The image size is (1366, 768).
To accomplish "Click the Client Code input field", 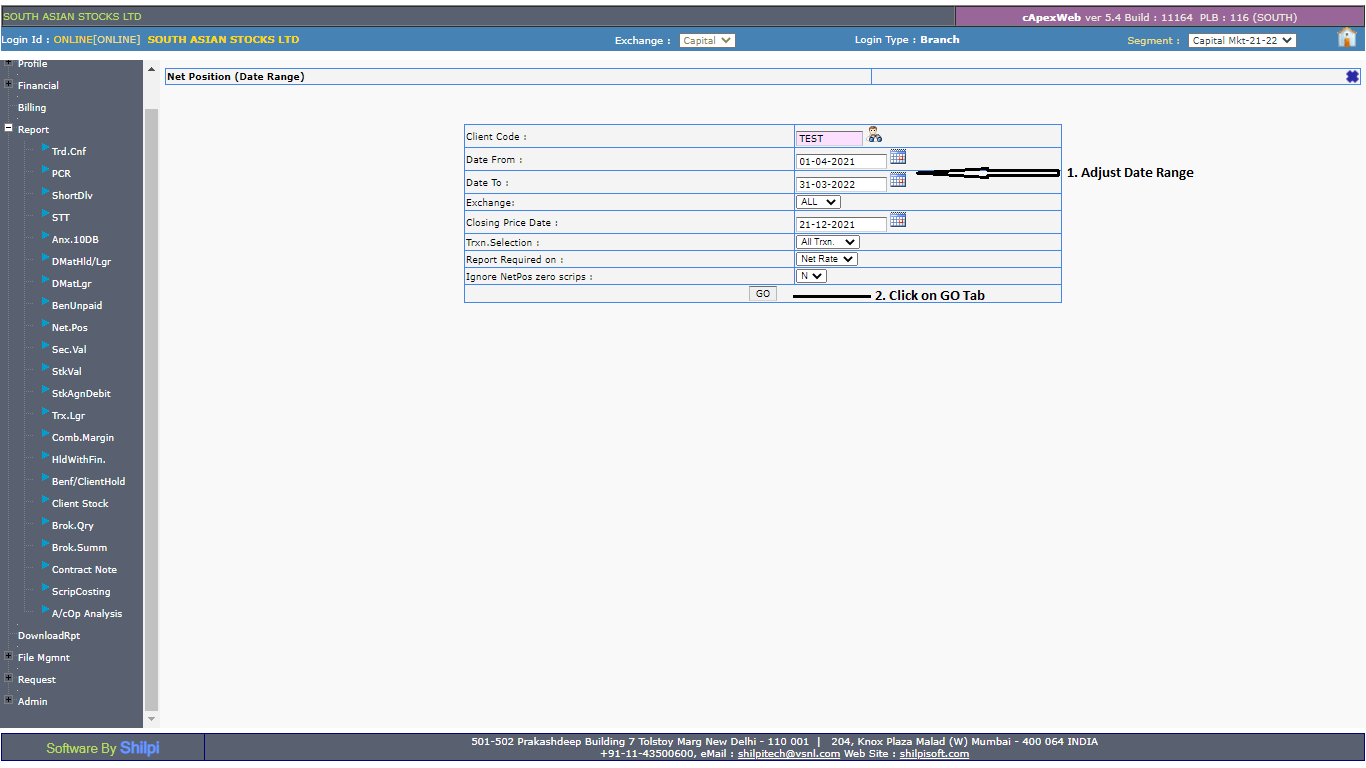I will [829, 139].
